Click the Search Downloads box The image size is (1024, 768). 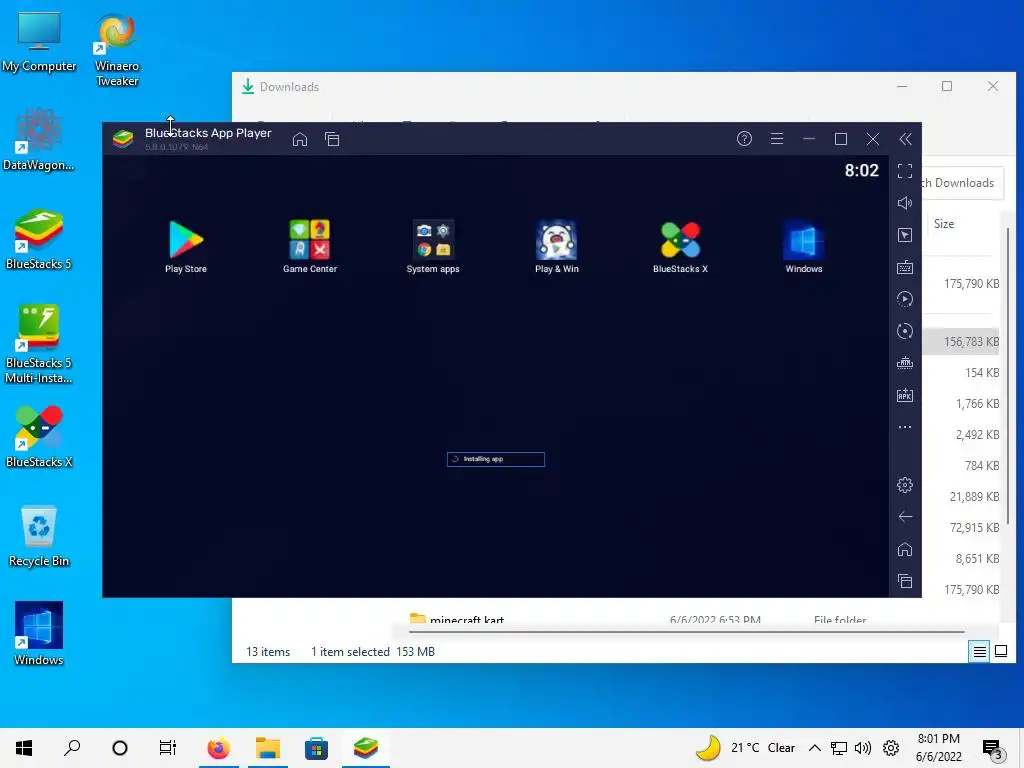(x=961, y=183)
